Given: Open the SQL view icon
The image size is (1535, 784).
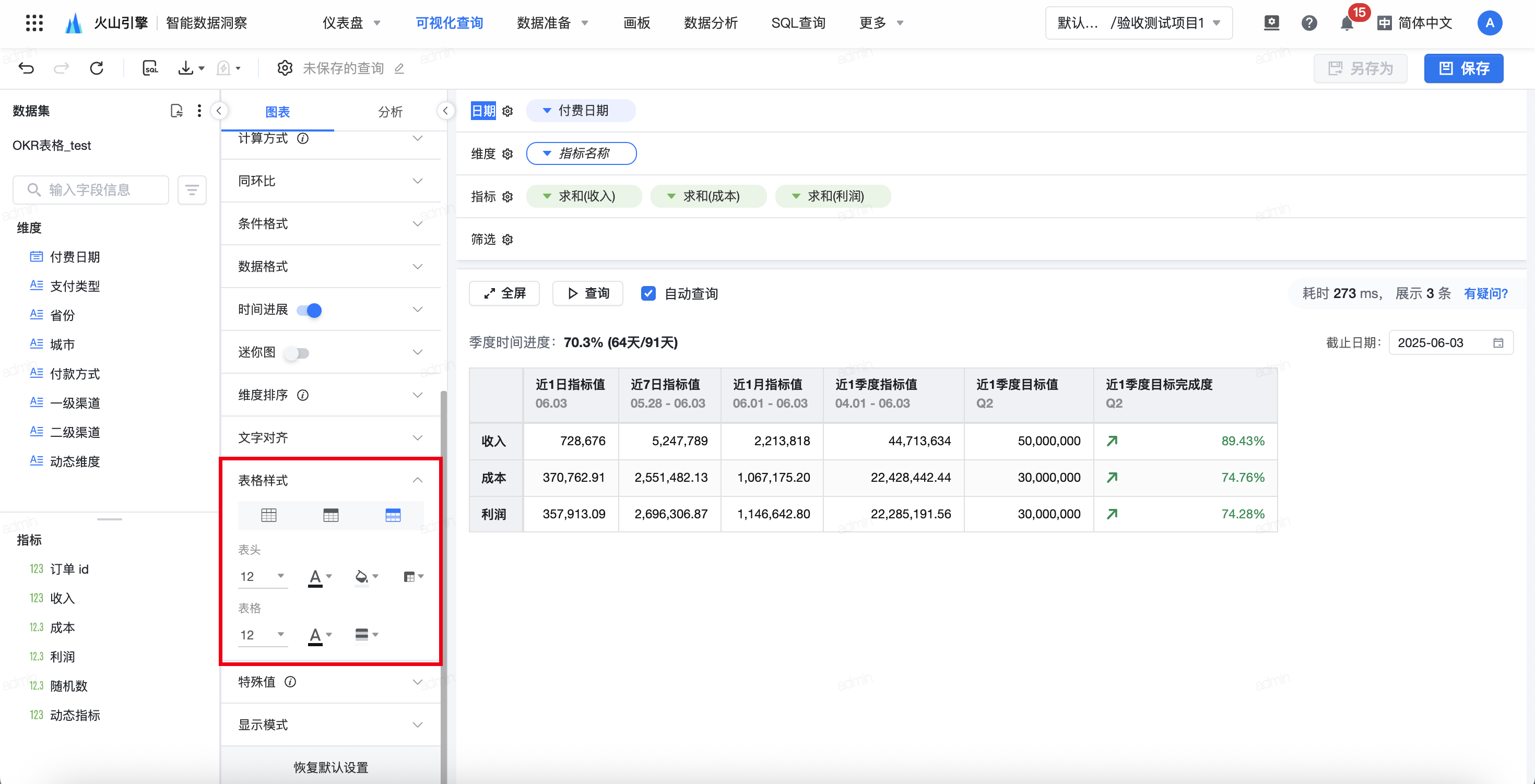Looking at the screenshot, I should pos(150,68).
